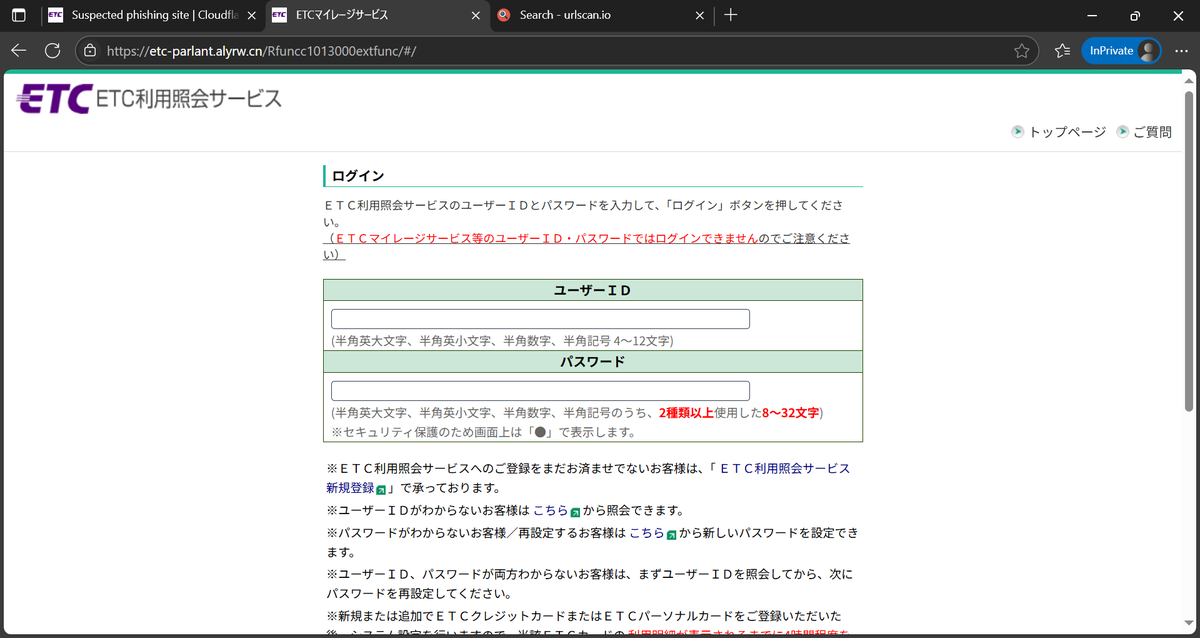The image size is (1200, 638).
Task: Open the tab actions menu icon
Action: click(19, 15)
